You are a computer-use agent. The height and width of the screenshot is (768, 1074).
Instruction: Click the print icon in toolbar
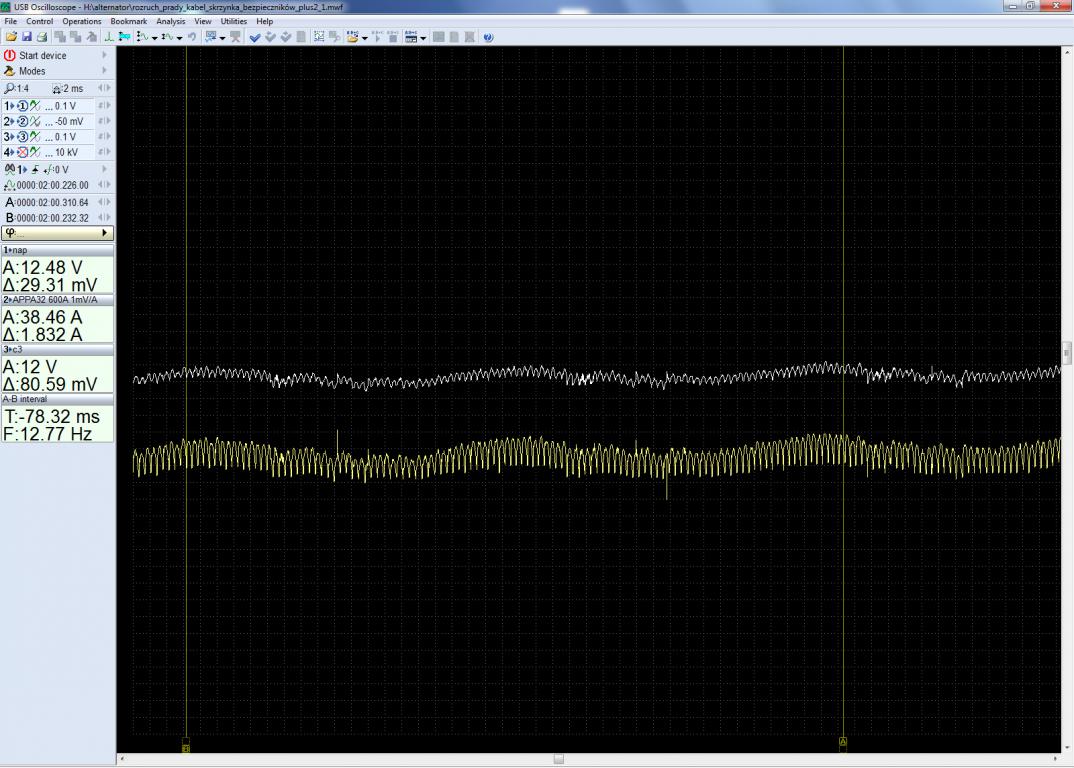[42, 37]
